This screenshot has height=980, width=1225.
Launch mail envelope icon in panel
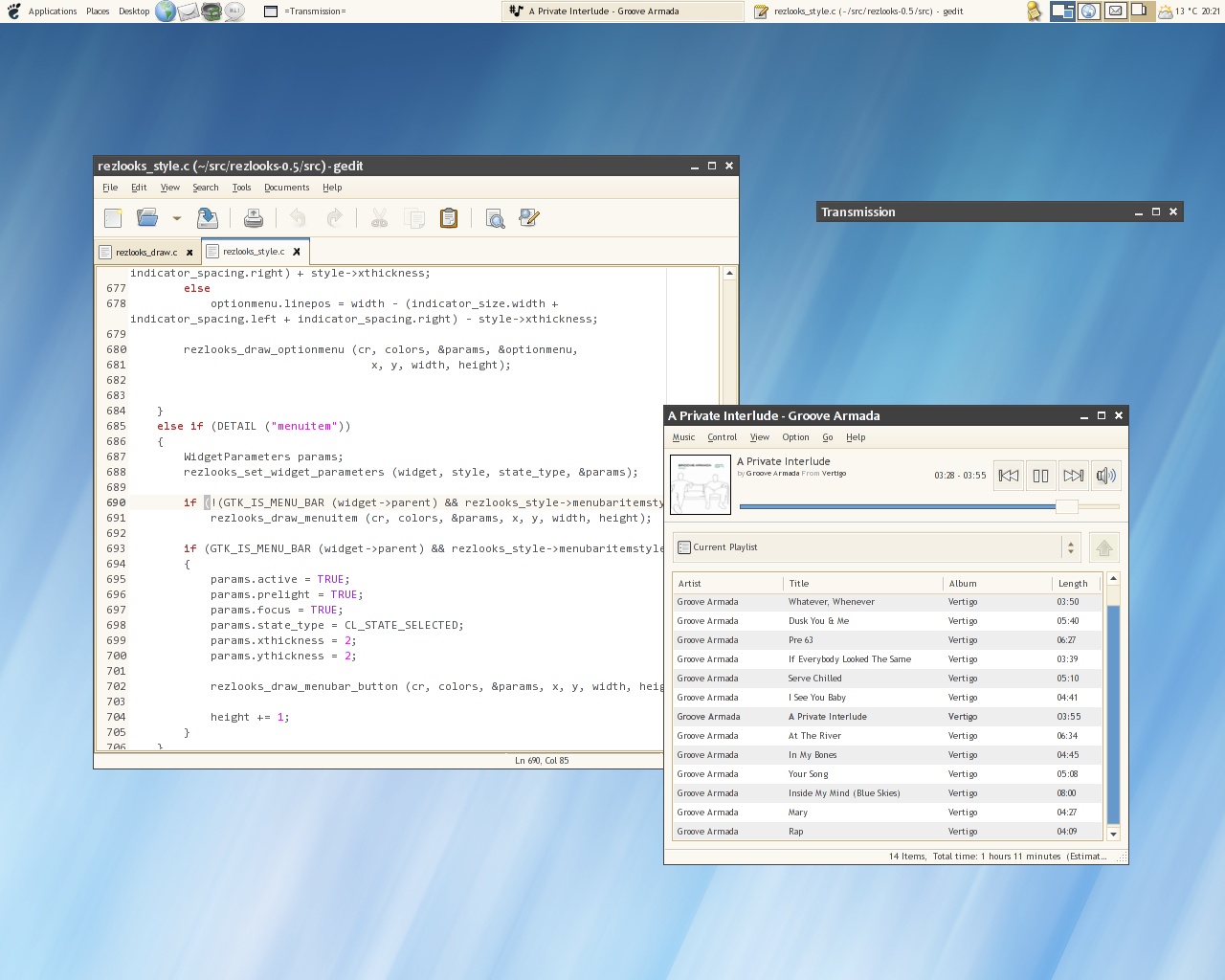coord(189,11)
